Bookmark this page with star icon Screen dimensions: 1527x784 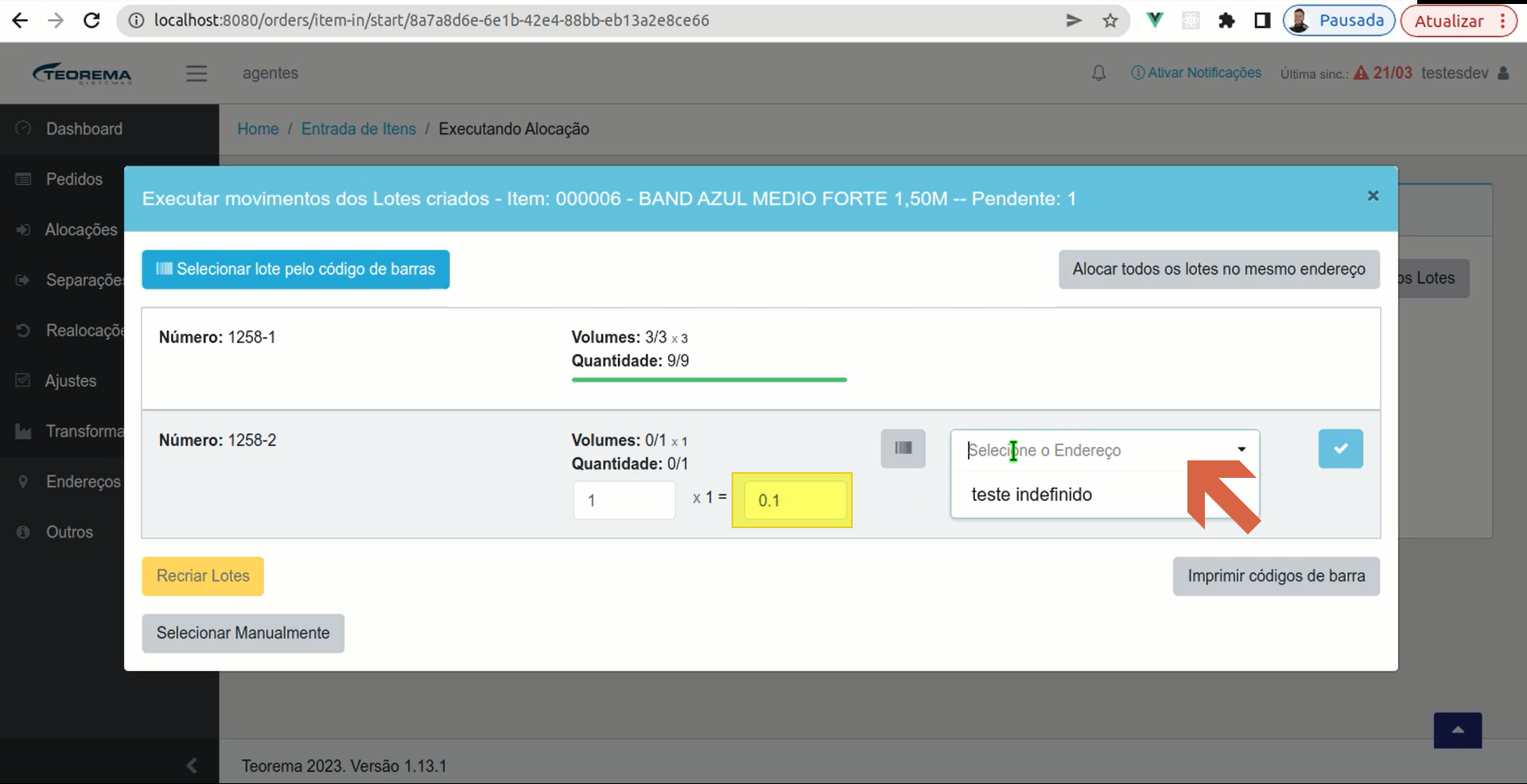[1110, 21]
